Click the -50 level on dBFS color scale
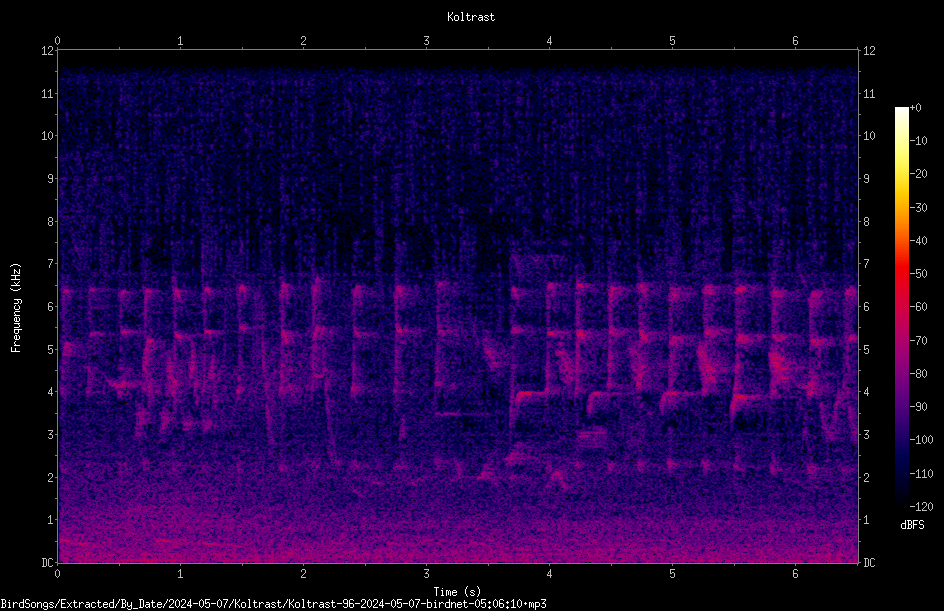 (x=919, y=273)
